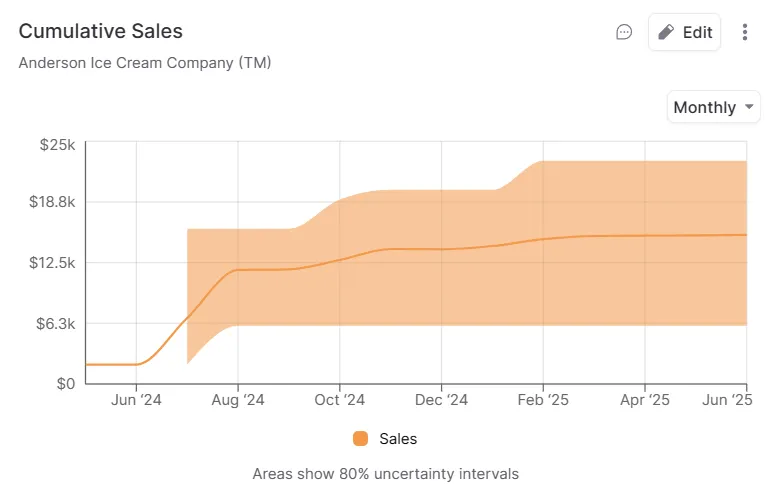Click the $6.3k y-axis label
The width and height of the screenshot is (770, 501).
[x=55, y=323]
